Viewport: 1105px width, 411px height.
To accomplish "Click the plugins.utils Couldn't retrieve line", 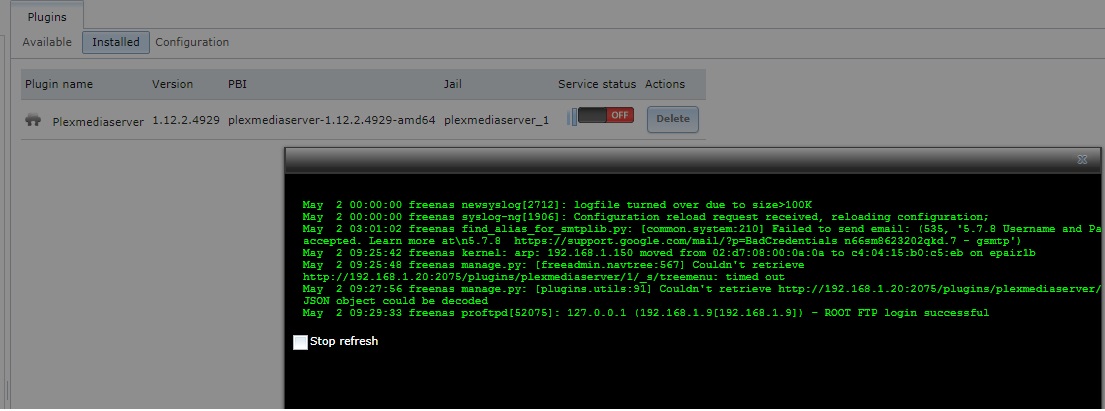I will (702, 289).
